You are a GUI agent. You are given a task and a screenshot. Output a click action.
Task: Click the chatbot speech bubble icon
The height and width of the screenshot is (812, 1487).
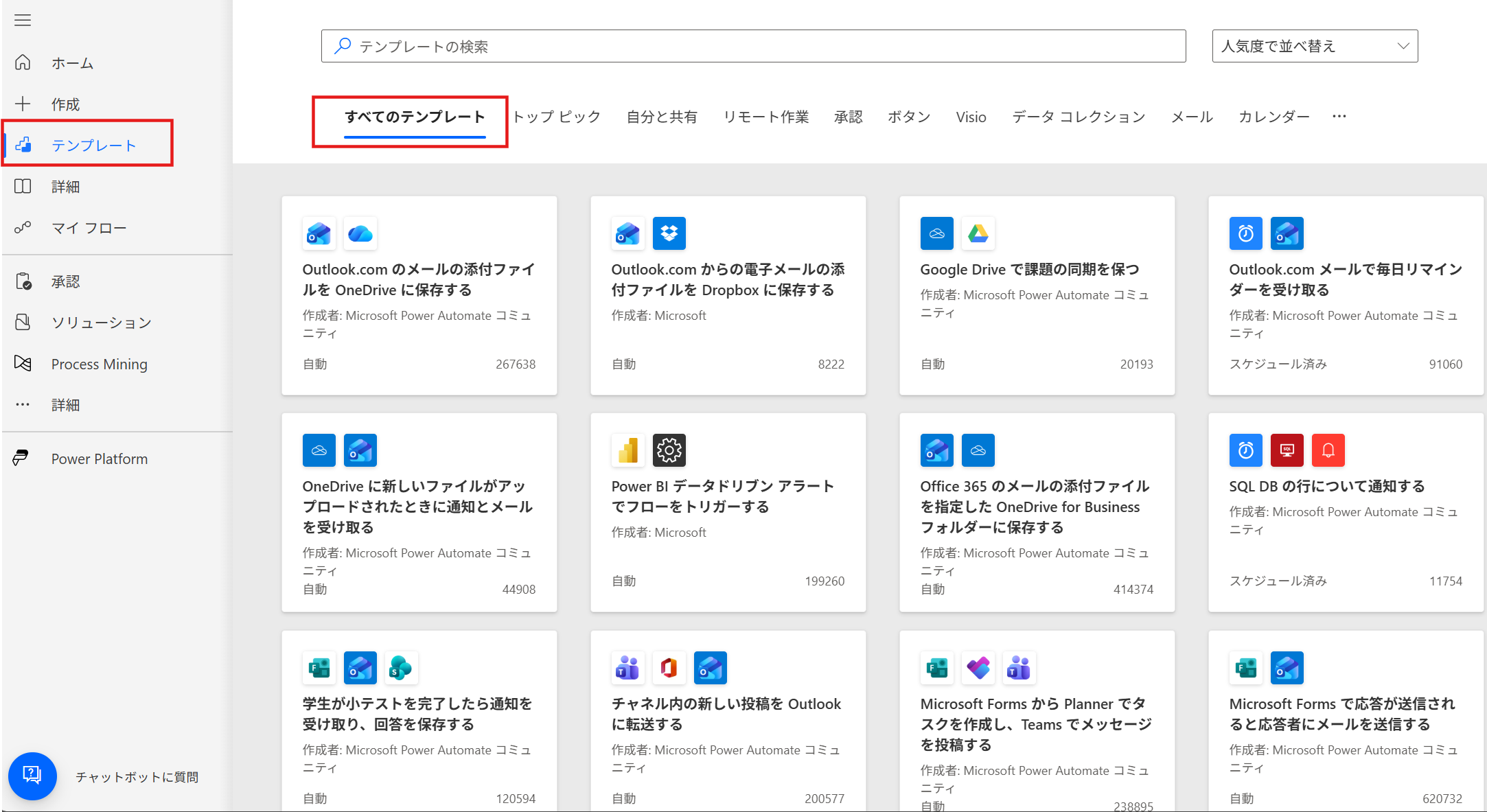point(32,776)
